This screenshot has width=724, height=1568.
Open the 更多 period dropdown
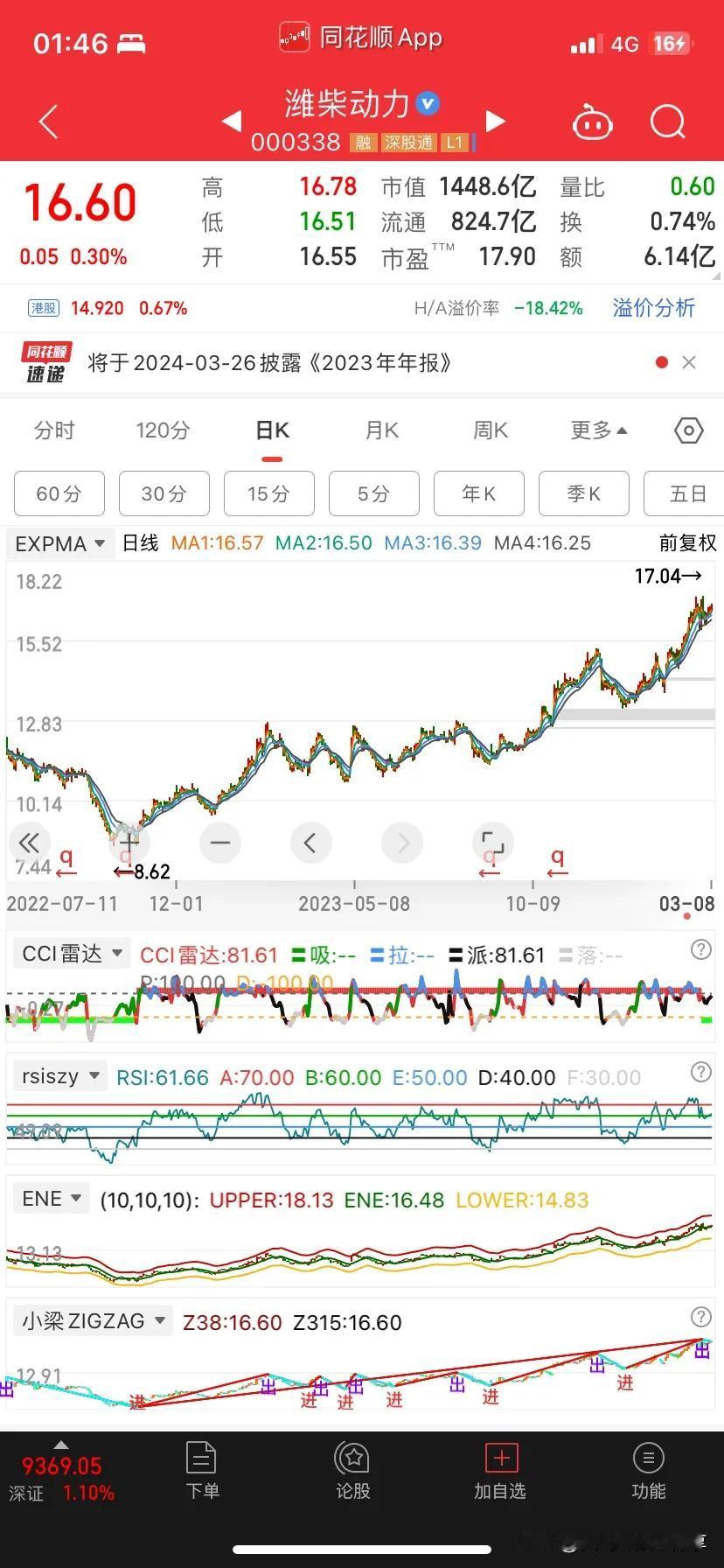[599, 430]
